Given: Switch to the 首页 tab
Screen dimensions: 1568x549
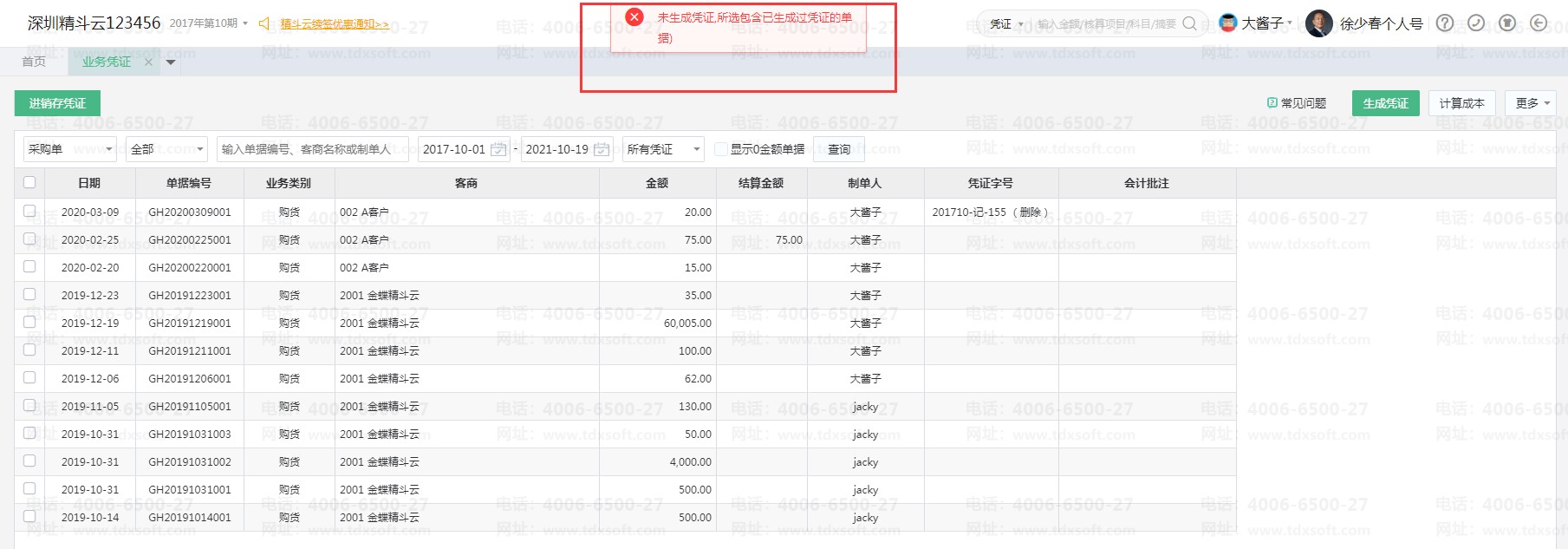Looking at the screenshot, I should 34,62.
